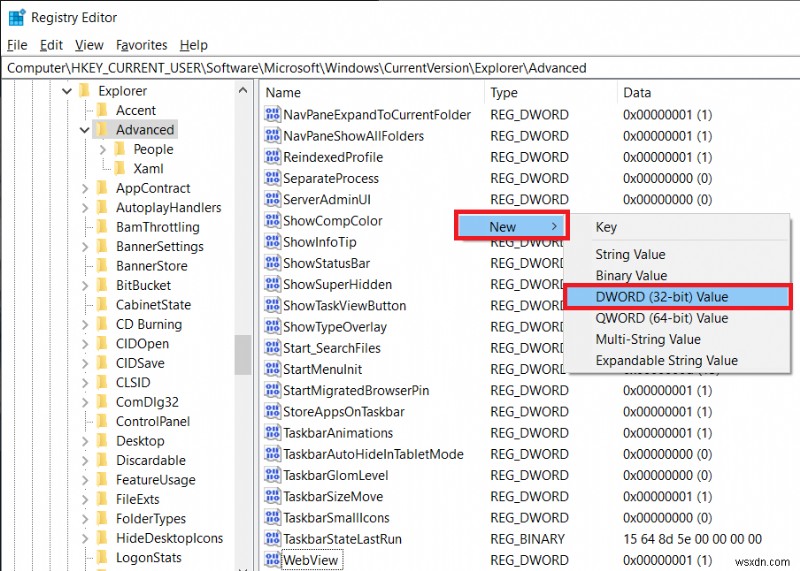The image size is (800, 571).
Task: Select the CabinetState key
Action: click(153, 305)
